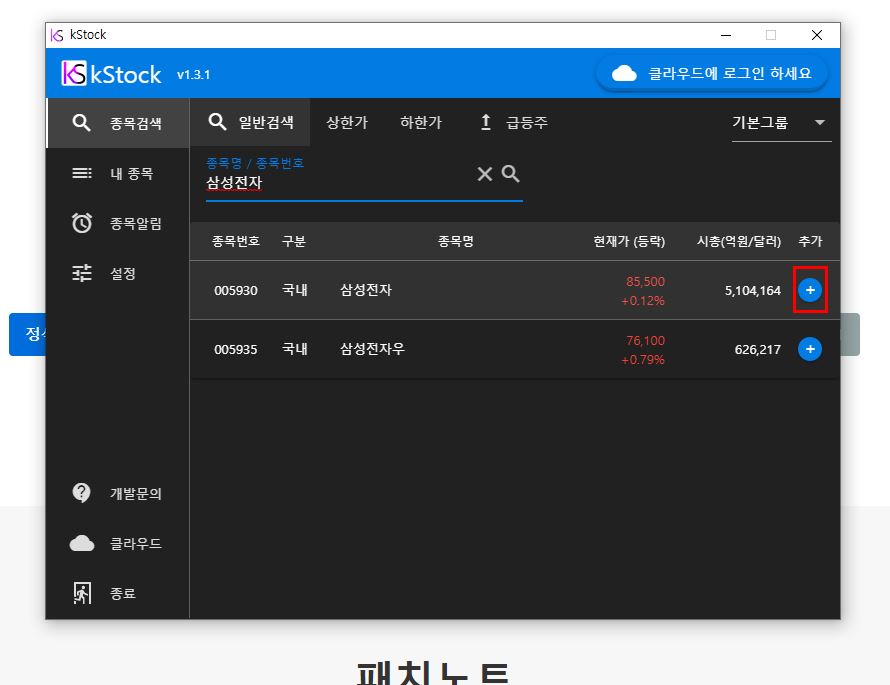Click 클라우드에 로그인 하세요 button
This screenshot has height=685, width=890.
tap(712, 74)
